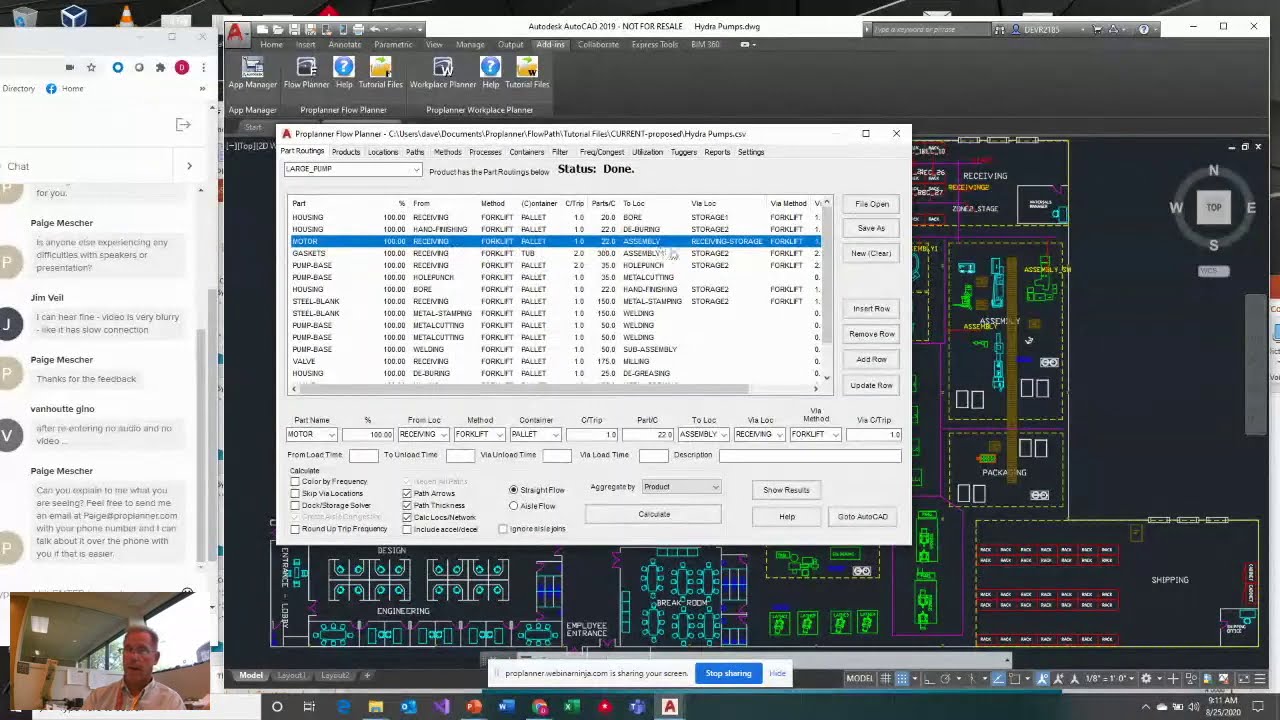Click Stop sharing in the screen-share bar
The width and height of the screenshot is (1280, 720).
[x=728, y=673]
